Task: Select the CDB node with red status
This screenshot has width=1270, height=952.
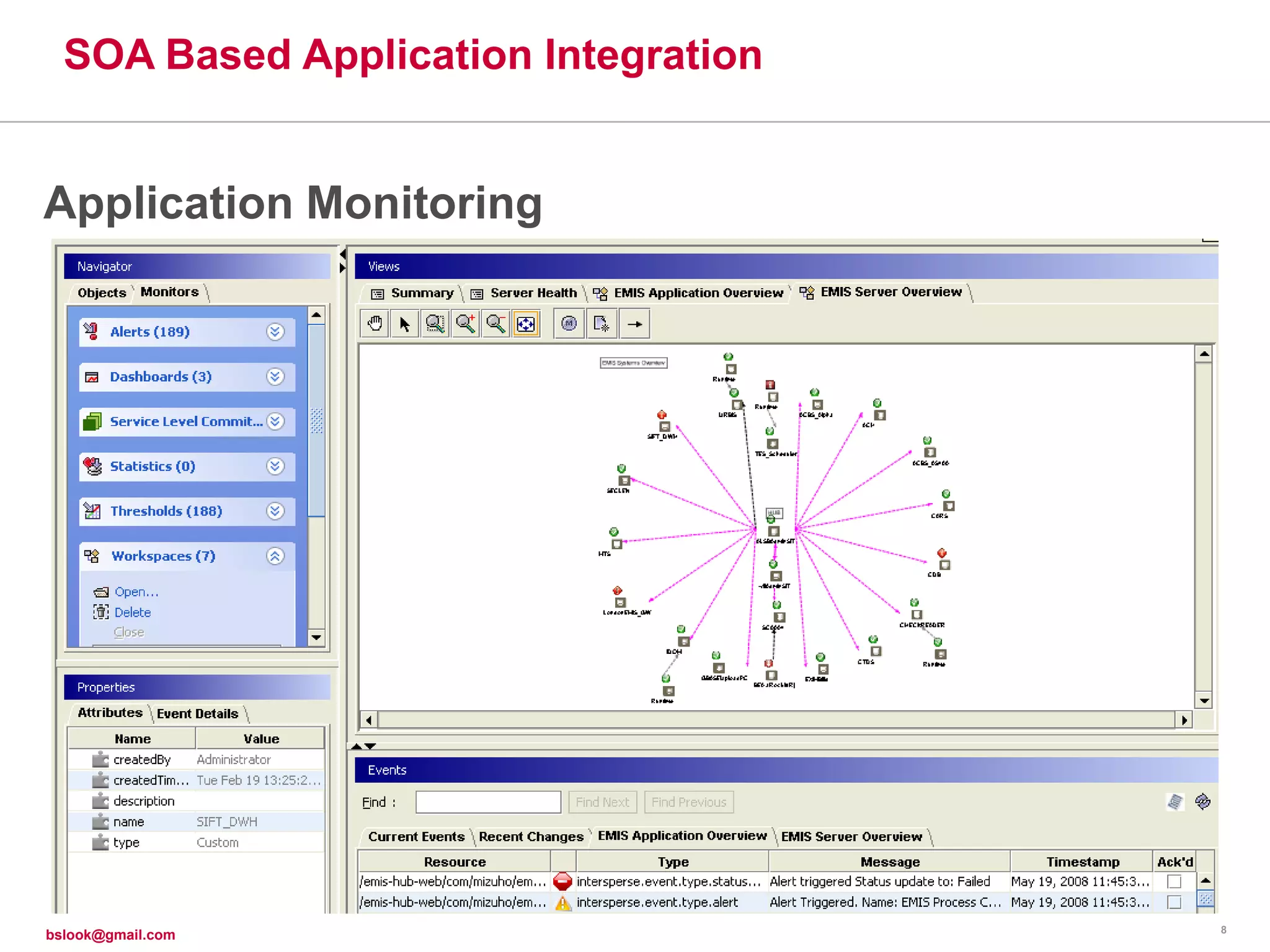Action: (944, 565)
